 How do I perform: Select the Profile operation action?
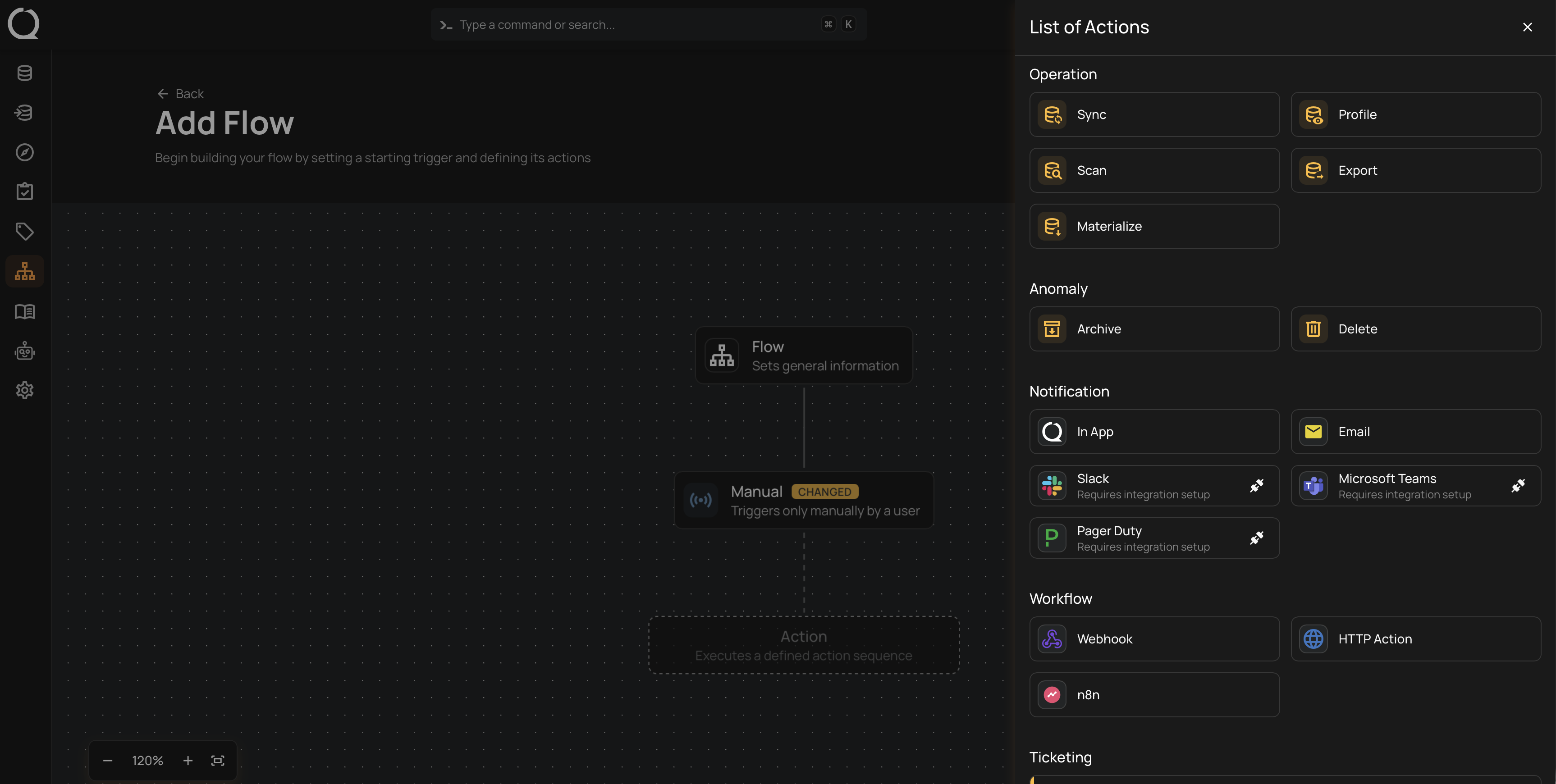(1416, 114)
